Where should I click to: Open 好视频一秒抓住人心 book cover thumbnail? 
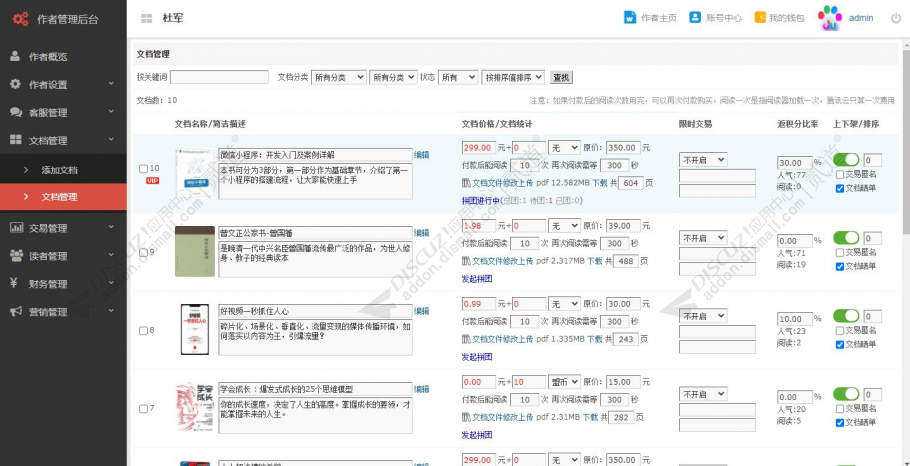pyautogui.click(x=195, y=329)
